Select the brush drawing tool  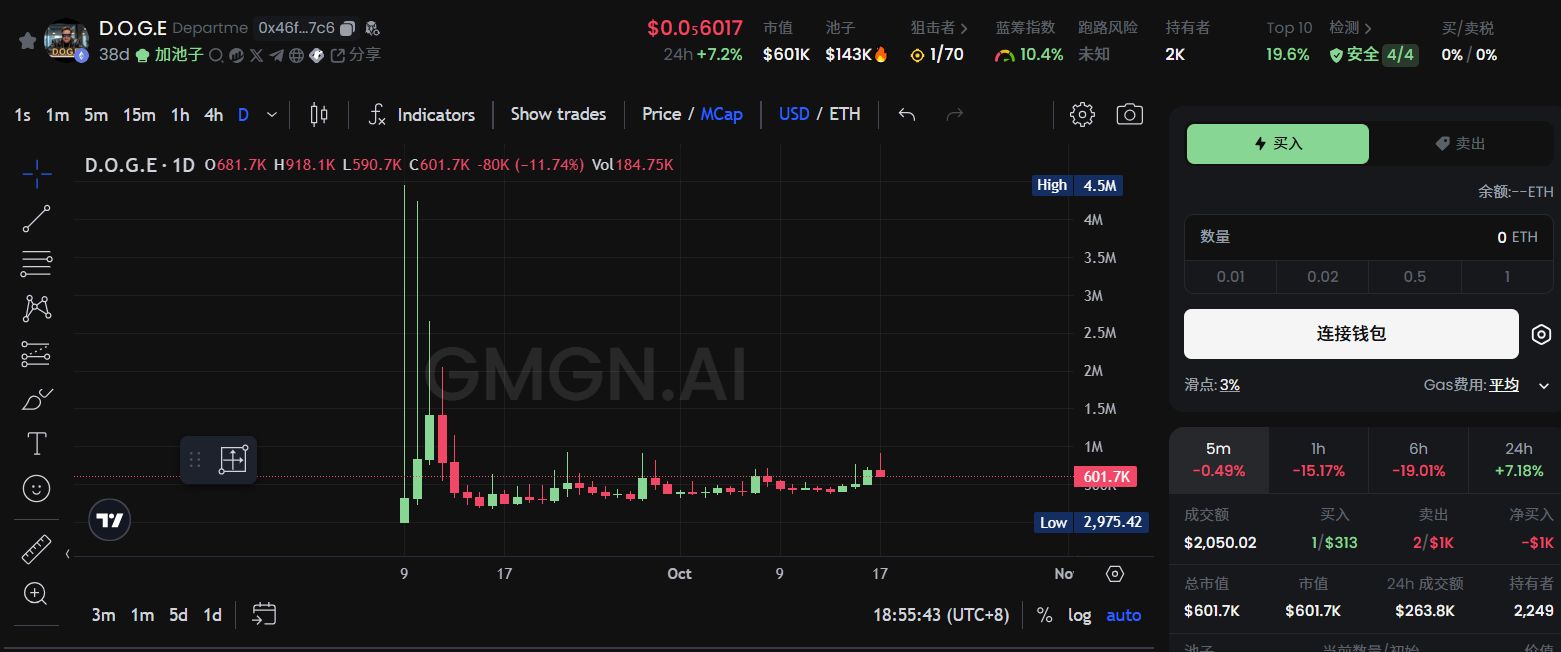[x=36, y=398]
